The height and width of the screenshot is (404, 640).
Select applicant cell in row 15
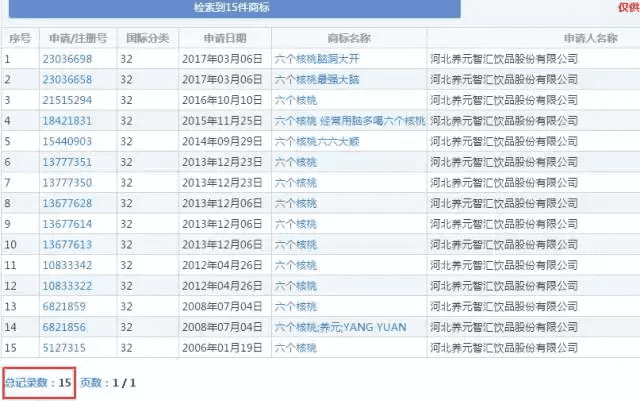point(504,348)
